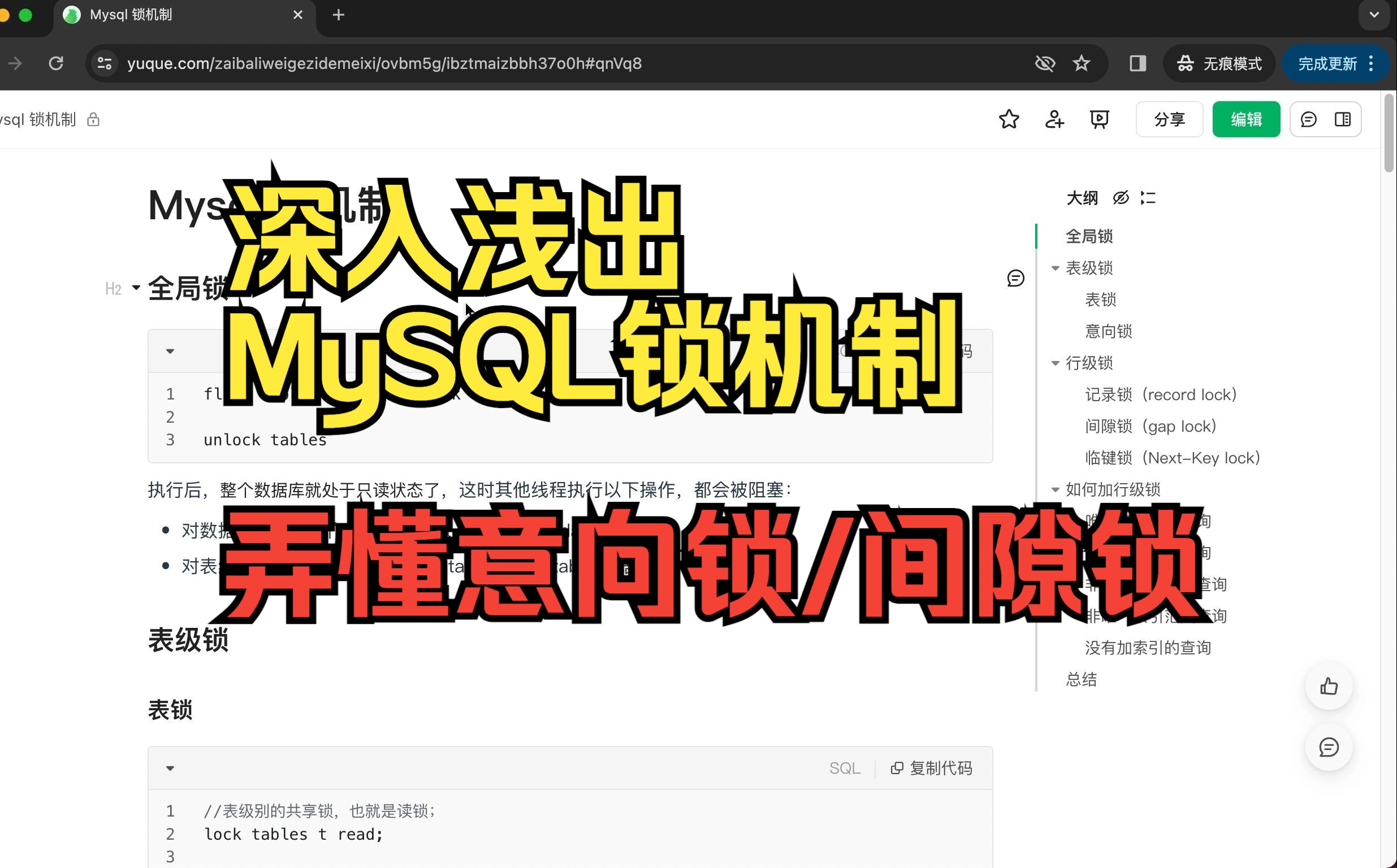
Task: Collapse the 全局锁 heading triangle
Action: click(136, 287)
